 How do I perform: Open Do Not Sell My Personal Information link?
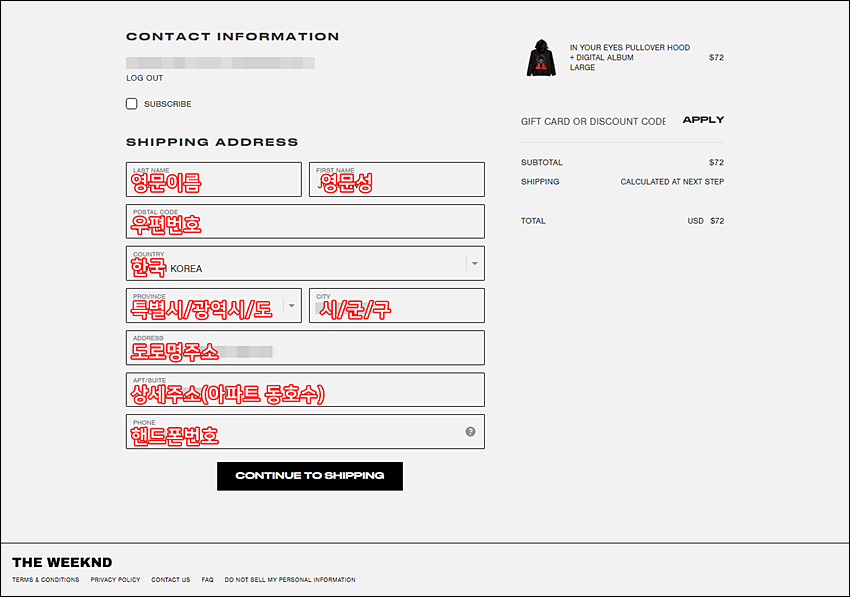290,580
